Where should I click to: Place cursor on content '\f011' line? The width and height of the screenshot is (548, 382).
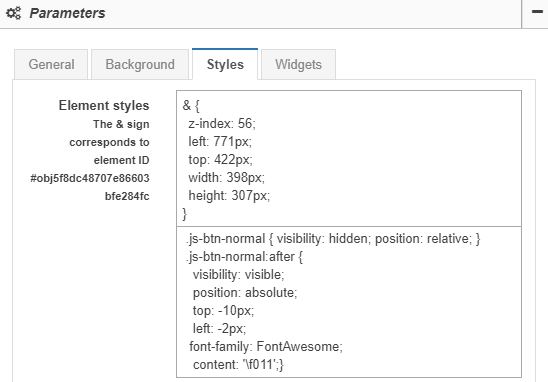pyautogui.click(x=238, y=365)
